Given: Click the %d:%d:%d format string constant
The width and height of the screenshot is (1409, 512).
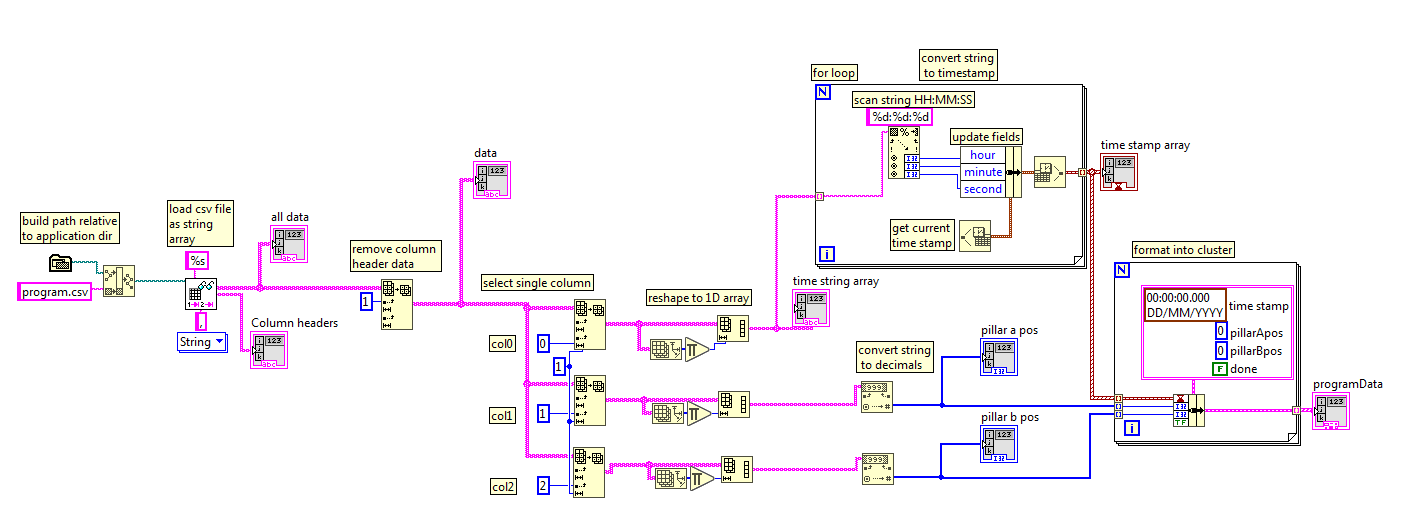Looking at the screenshot, I should pyautogui.click(x=899, y=117).
